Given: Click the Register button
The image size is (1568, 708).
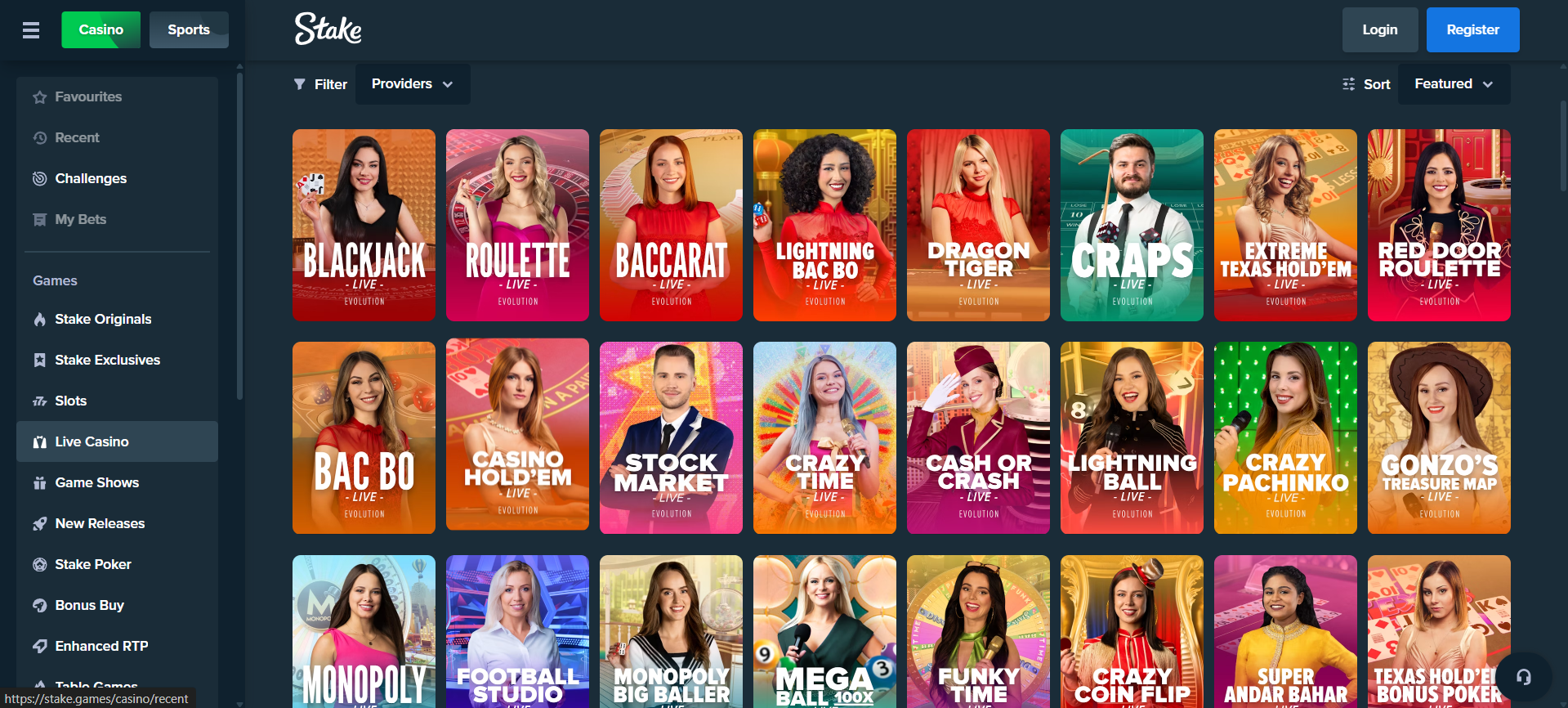Looking at the screenshot, I should [x=1473, y=29].
